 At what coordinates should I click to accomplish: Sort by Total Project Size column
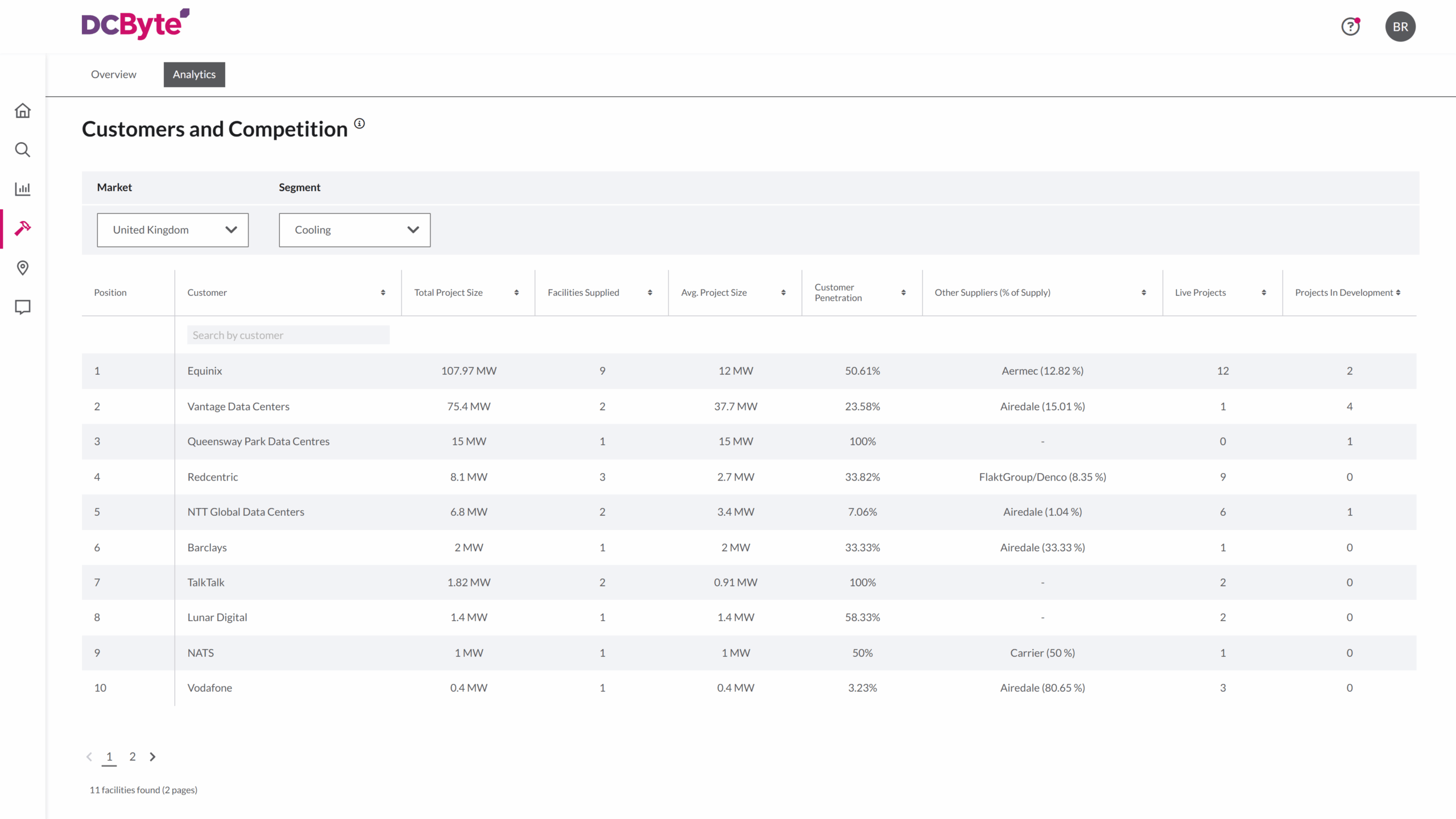[x=516, y=292]
